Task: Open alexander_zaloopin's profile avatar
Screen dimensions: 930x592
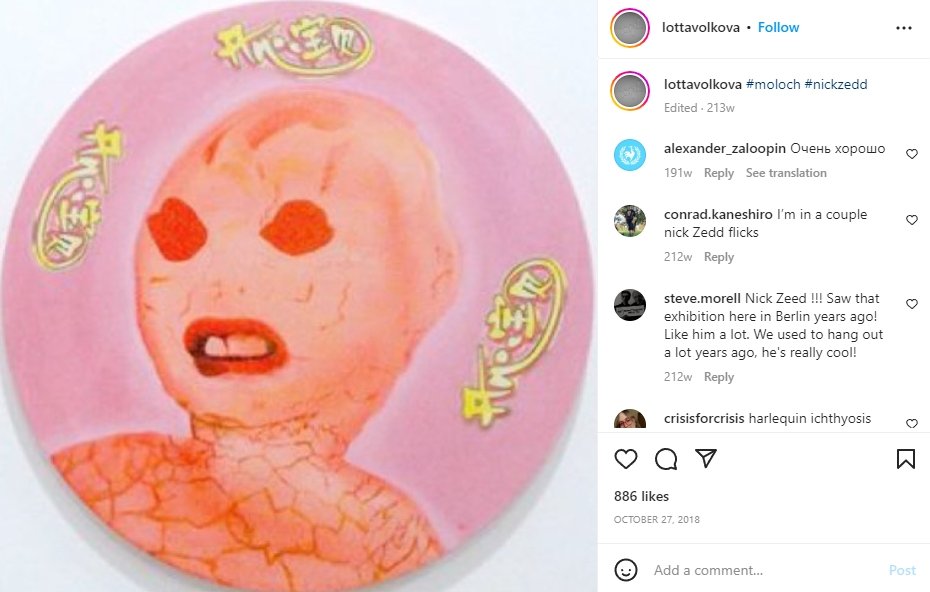Action: tap(630, 155)
